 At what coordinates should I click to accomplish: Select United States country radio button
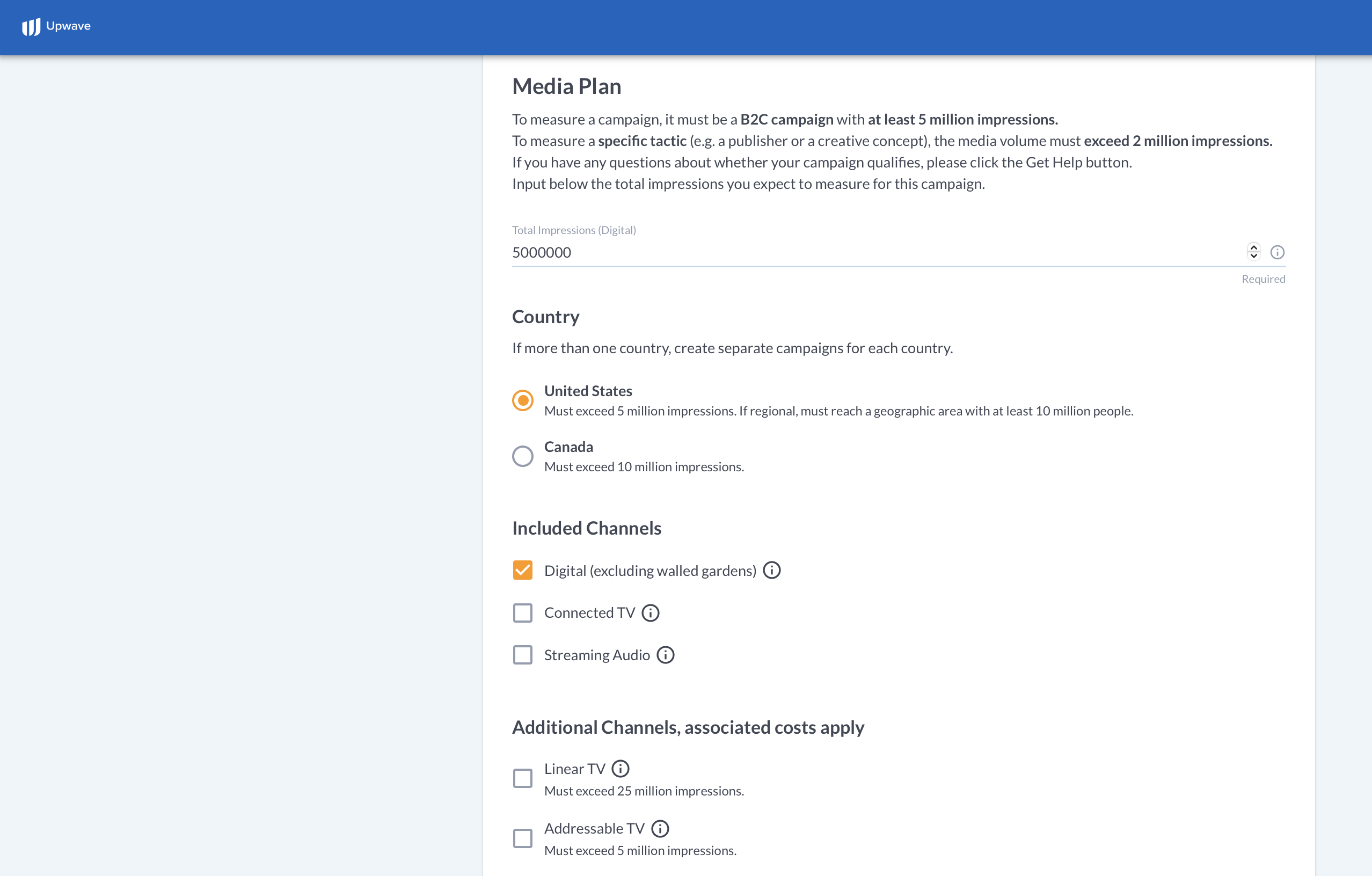522,400
